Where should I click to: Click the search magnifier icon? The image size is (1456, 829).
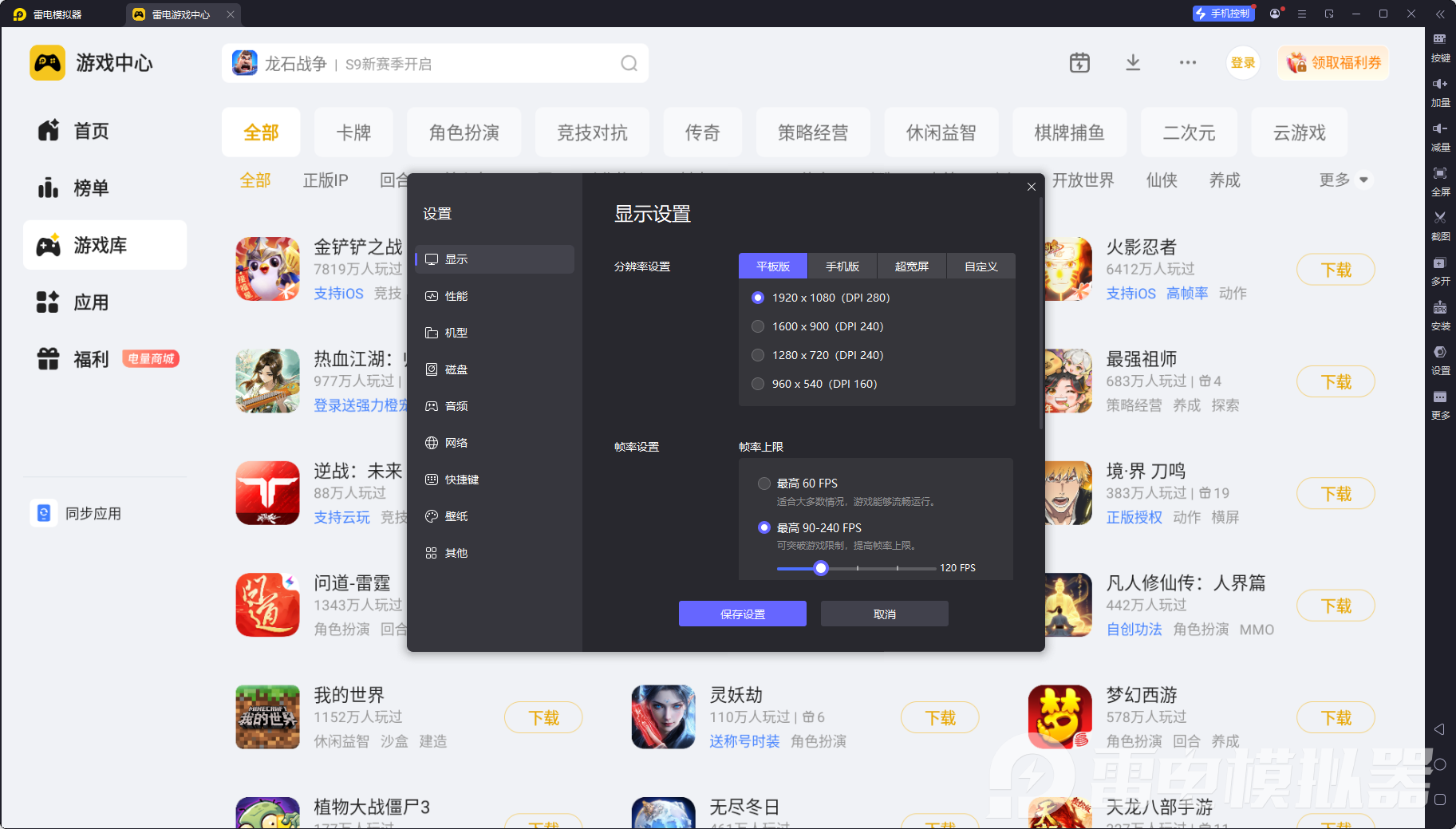[x=629, y=64]
